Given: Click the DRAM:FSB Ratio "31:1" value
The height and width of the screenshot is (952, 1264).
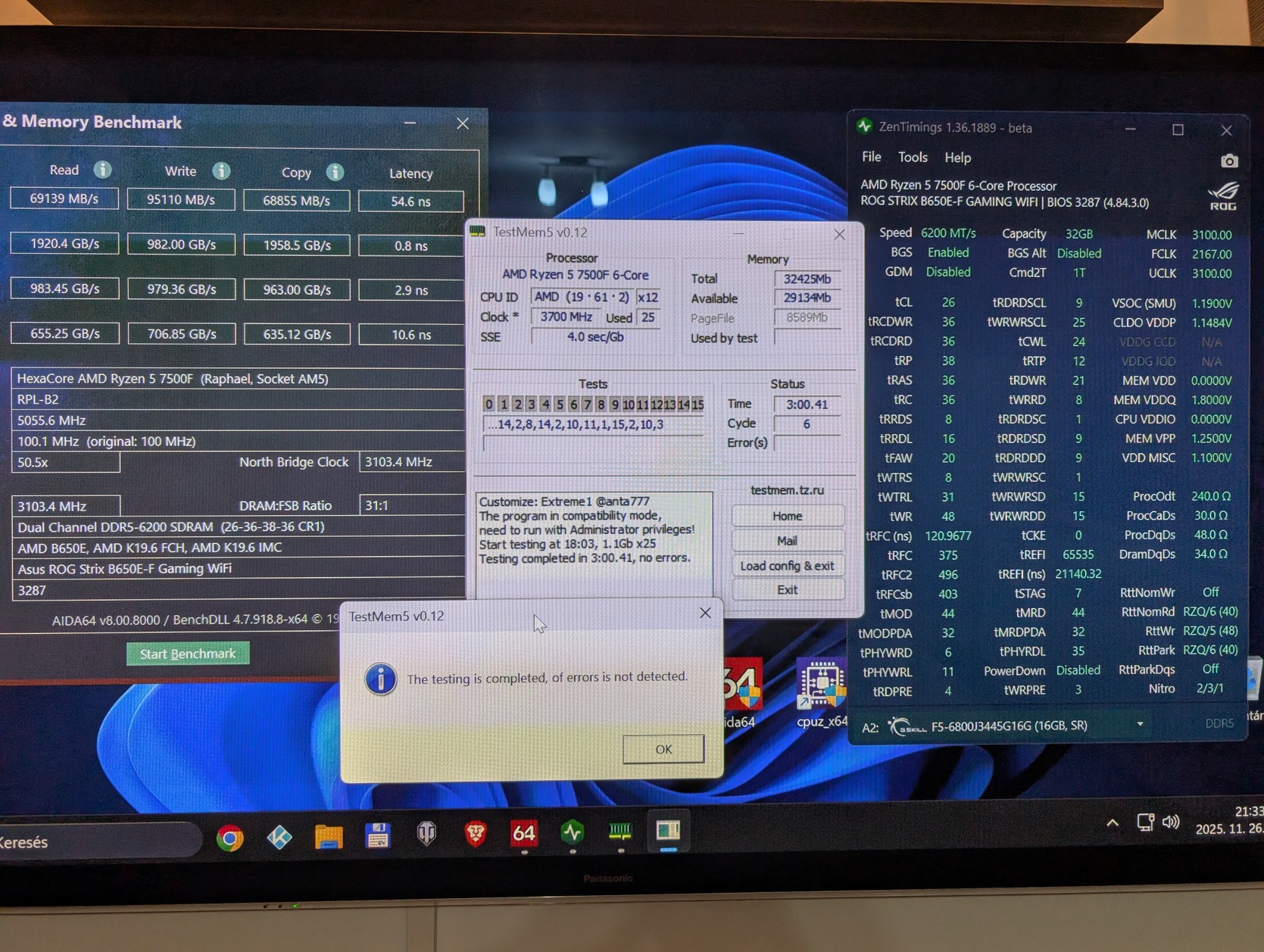Looking at the screenshot, I should [x=412, y=505].
